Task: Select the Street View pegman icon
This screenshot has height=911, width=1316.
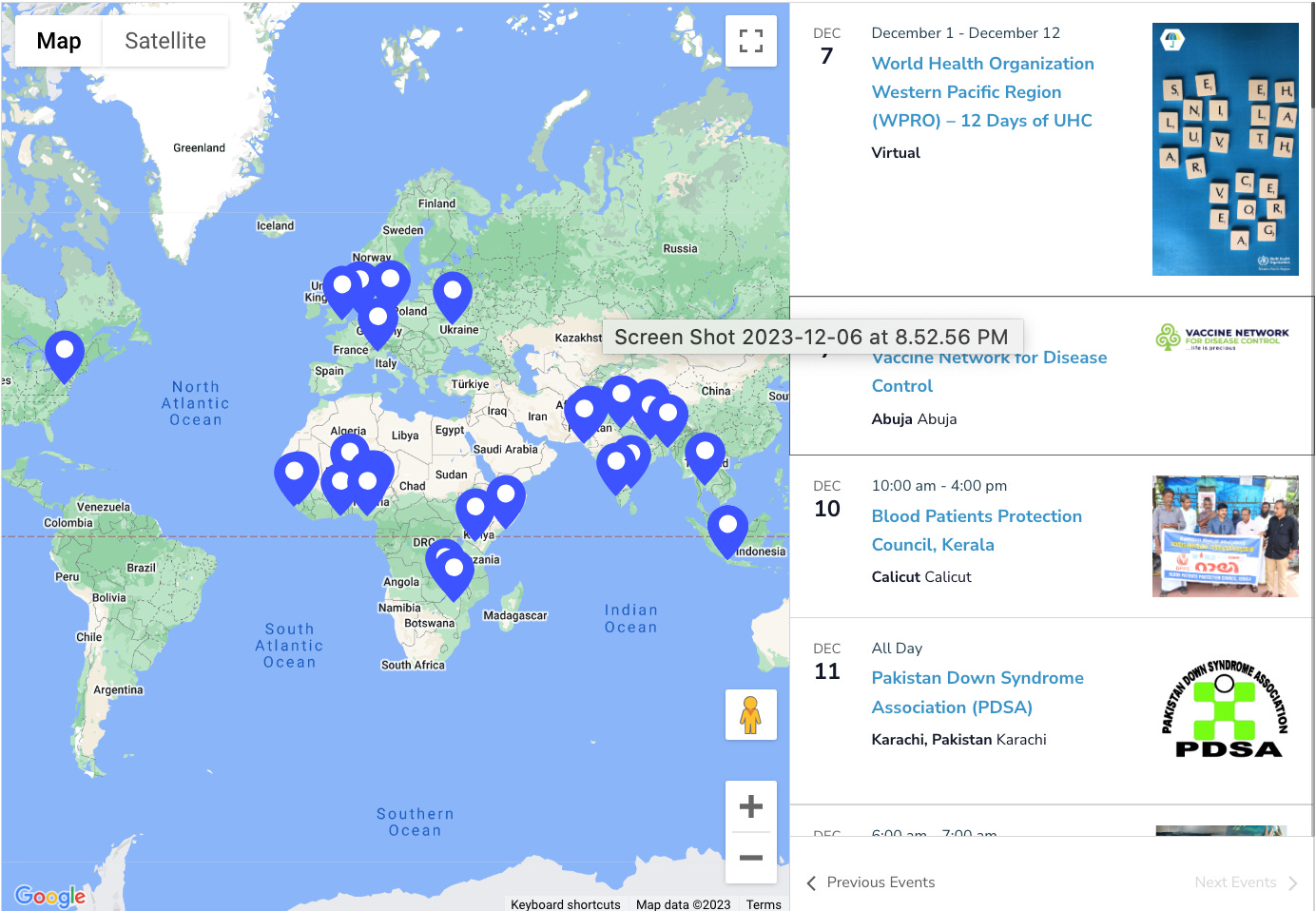Action: [x=751, y=715]
